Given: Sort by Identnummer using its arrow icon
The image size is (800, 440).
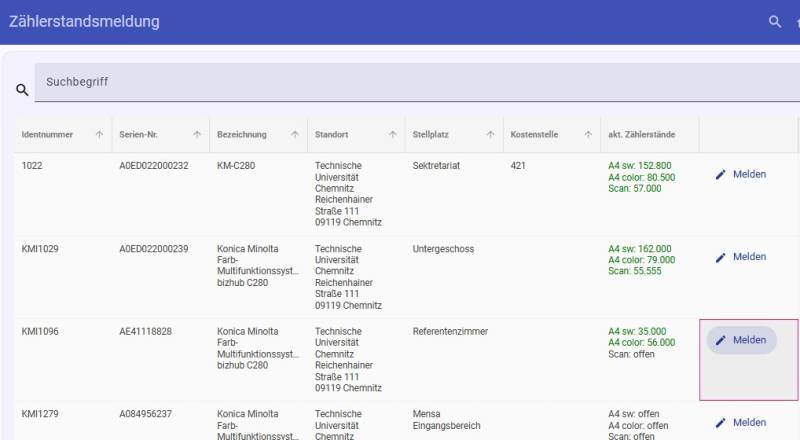Looking at the screenshot, I should tap(99, 134).
